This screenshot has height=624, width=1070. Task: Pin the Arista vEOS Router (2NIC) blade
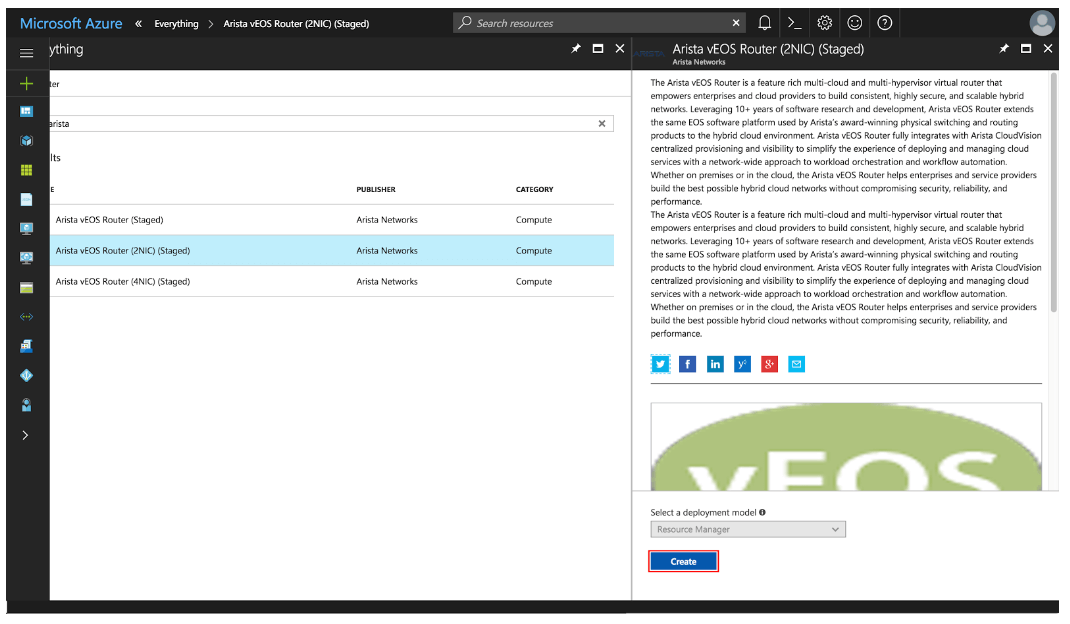pos(1004,48)
